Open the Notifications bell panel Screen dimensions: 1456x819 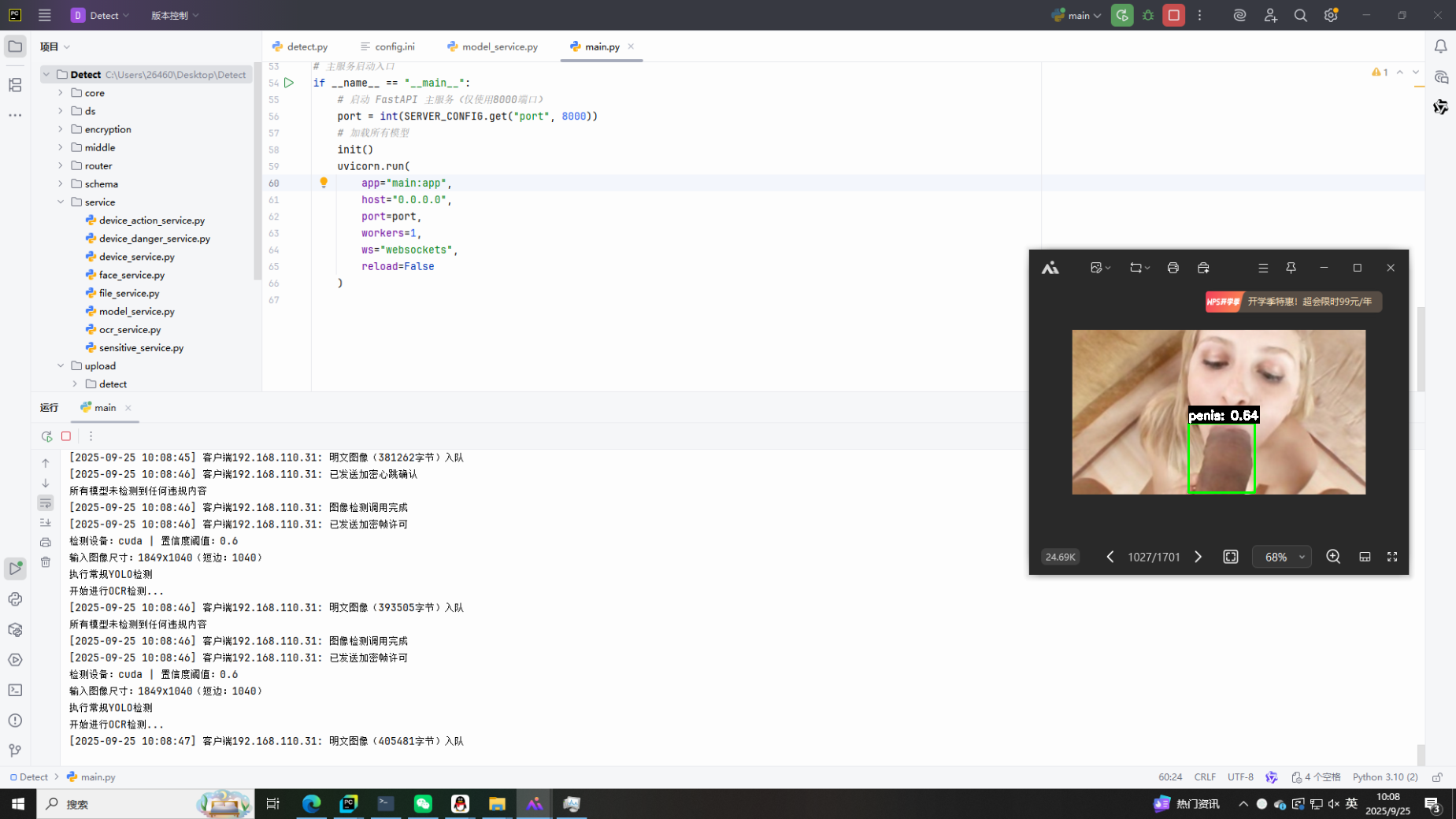tap(1440, 46)
